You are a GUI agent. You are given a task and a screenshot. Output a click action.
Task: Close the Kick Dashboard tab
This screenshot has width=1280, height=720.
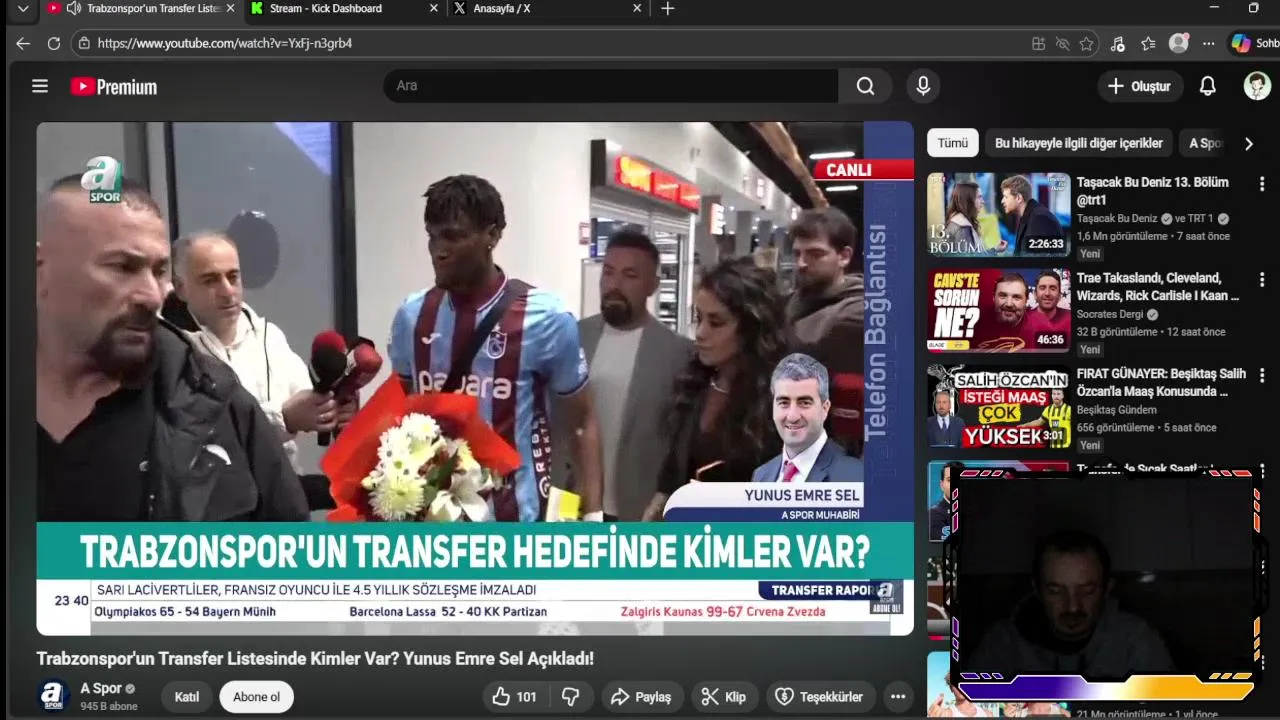[433, 8]
